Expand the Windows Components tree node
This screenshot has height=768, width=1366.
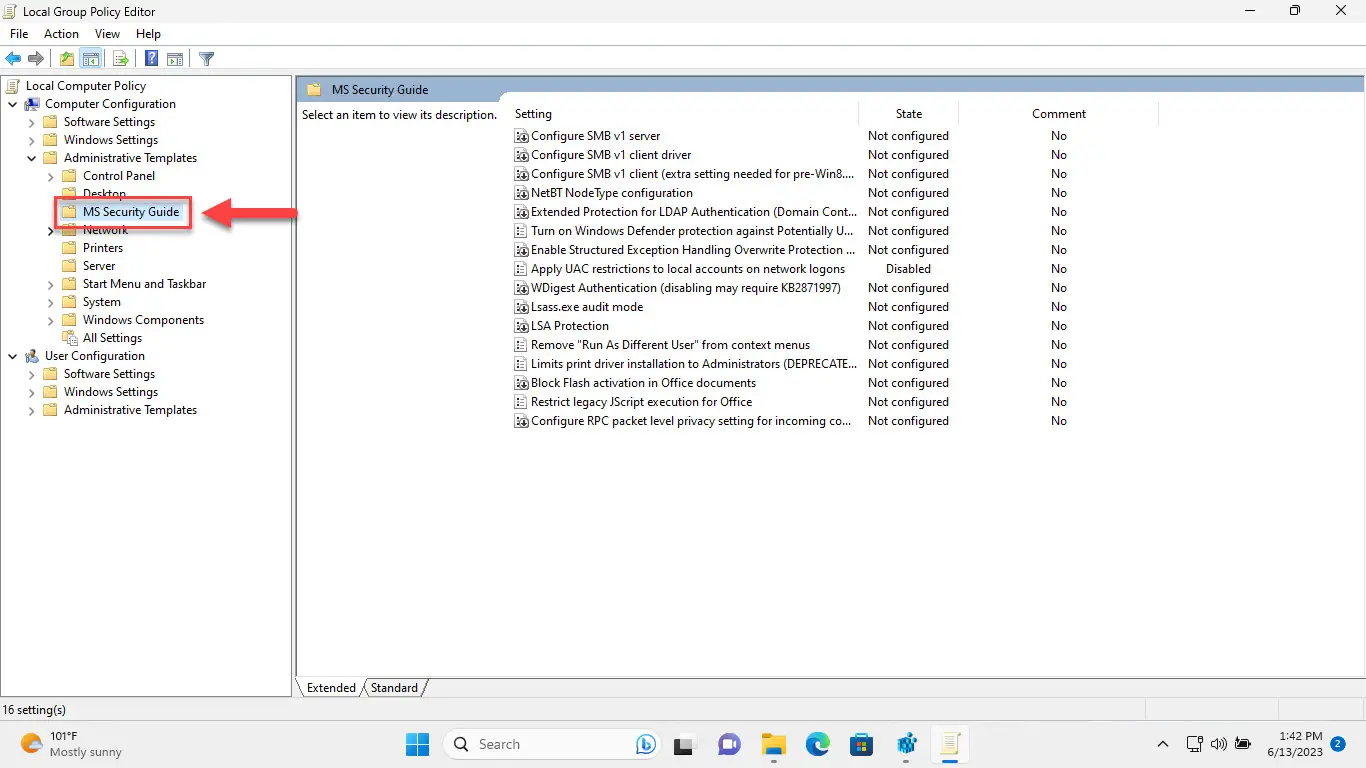click(x=51, y=320)
